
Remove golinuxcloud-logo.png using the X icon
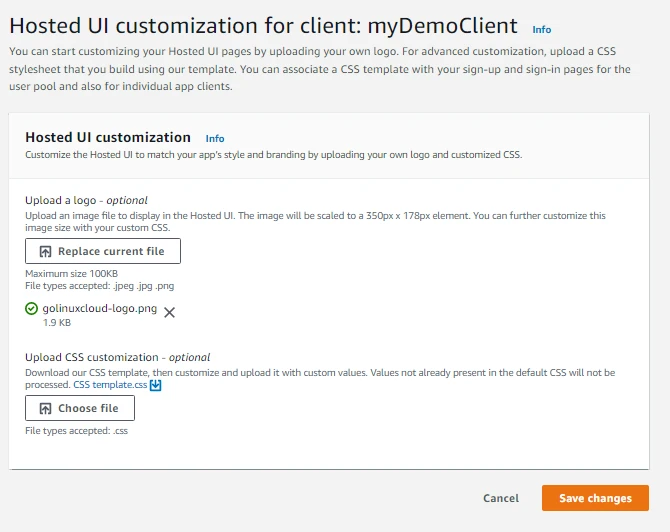[x=170, y=312]
